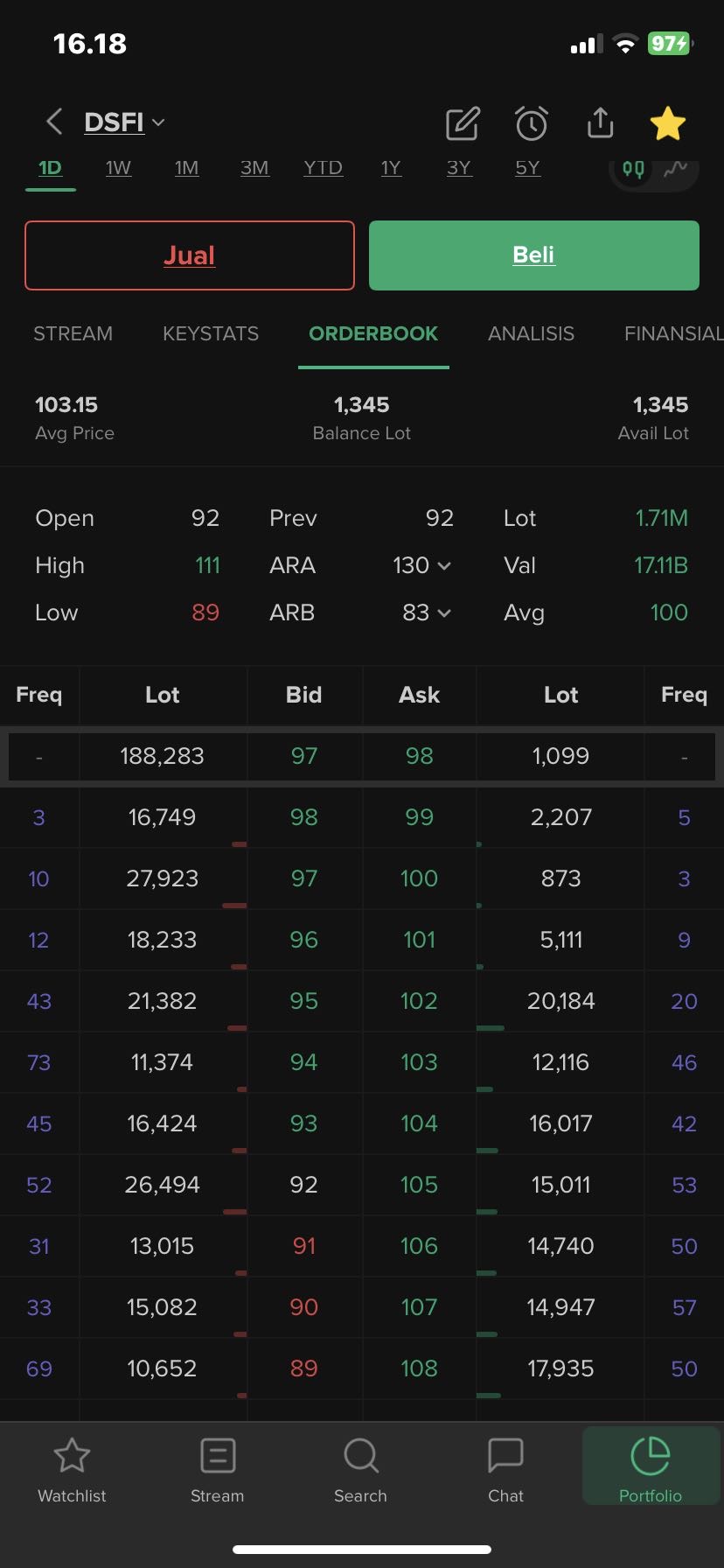Switch to the KEYSTATS tab

click(x=211, y=333)
